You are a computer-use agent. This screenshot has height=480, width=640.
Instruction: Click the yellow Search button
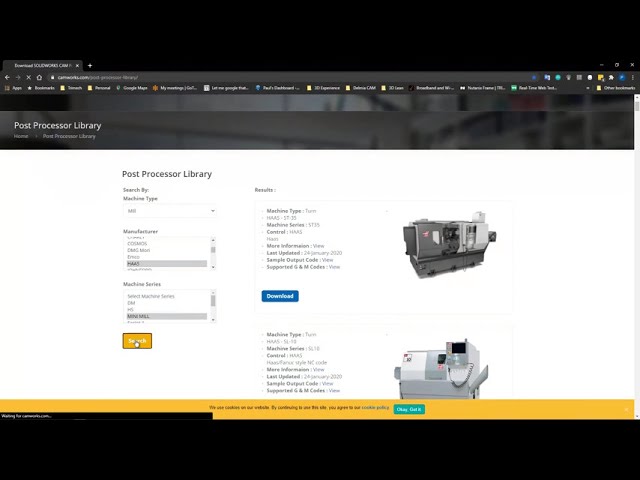[x=137, y=341]
